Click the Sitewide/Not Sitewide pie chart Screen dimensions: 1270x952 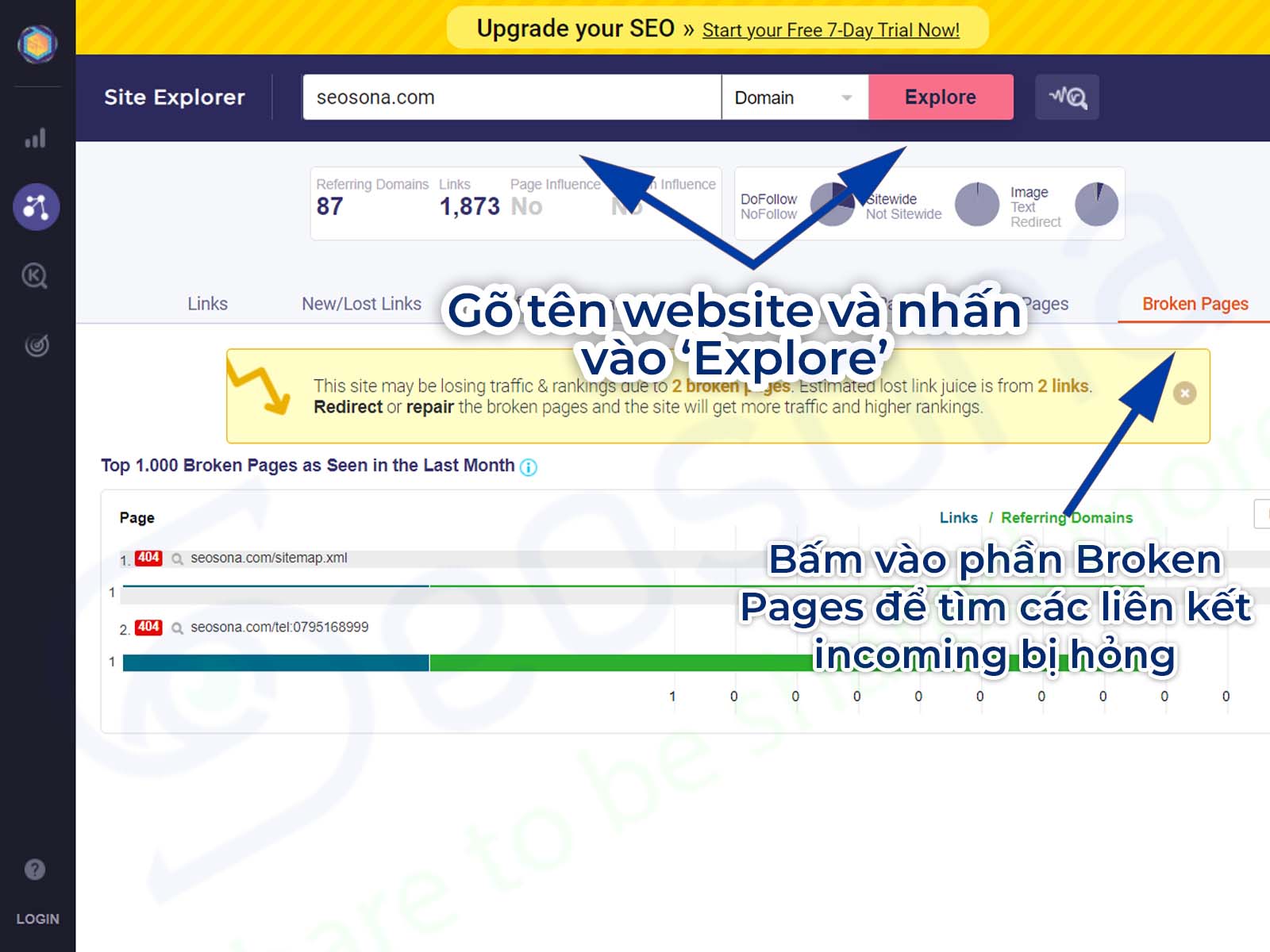pos(976,205)
